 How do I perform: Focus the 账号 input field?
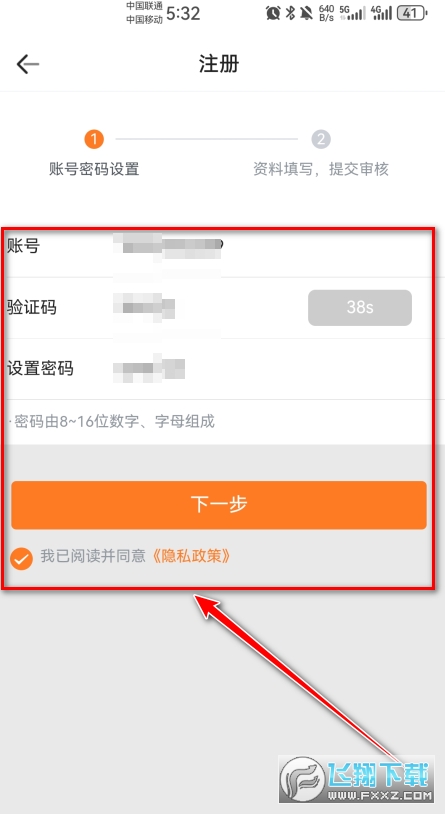[218, 247]
